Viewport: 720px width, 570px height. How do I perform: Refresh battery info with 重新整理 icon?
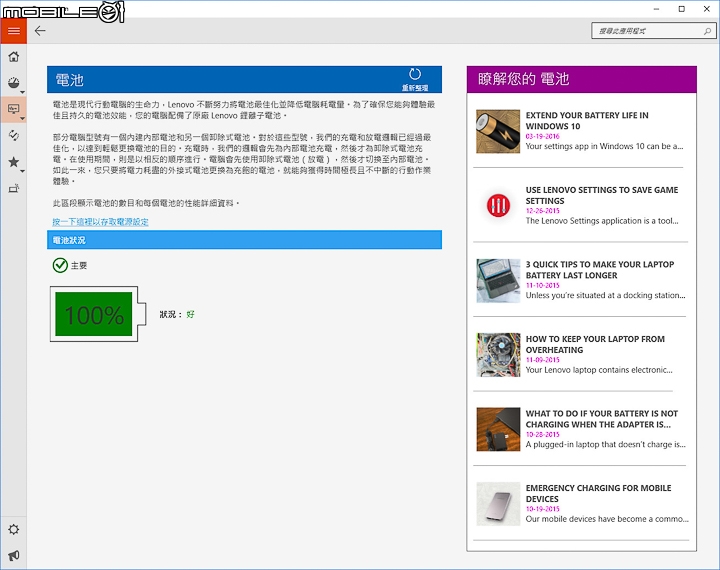415,79
